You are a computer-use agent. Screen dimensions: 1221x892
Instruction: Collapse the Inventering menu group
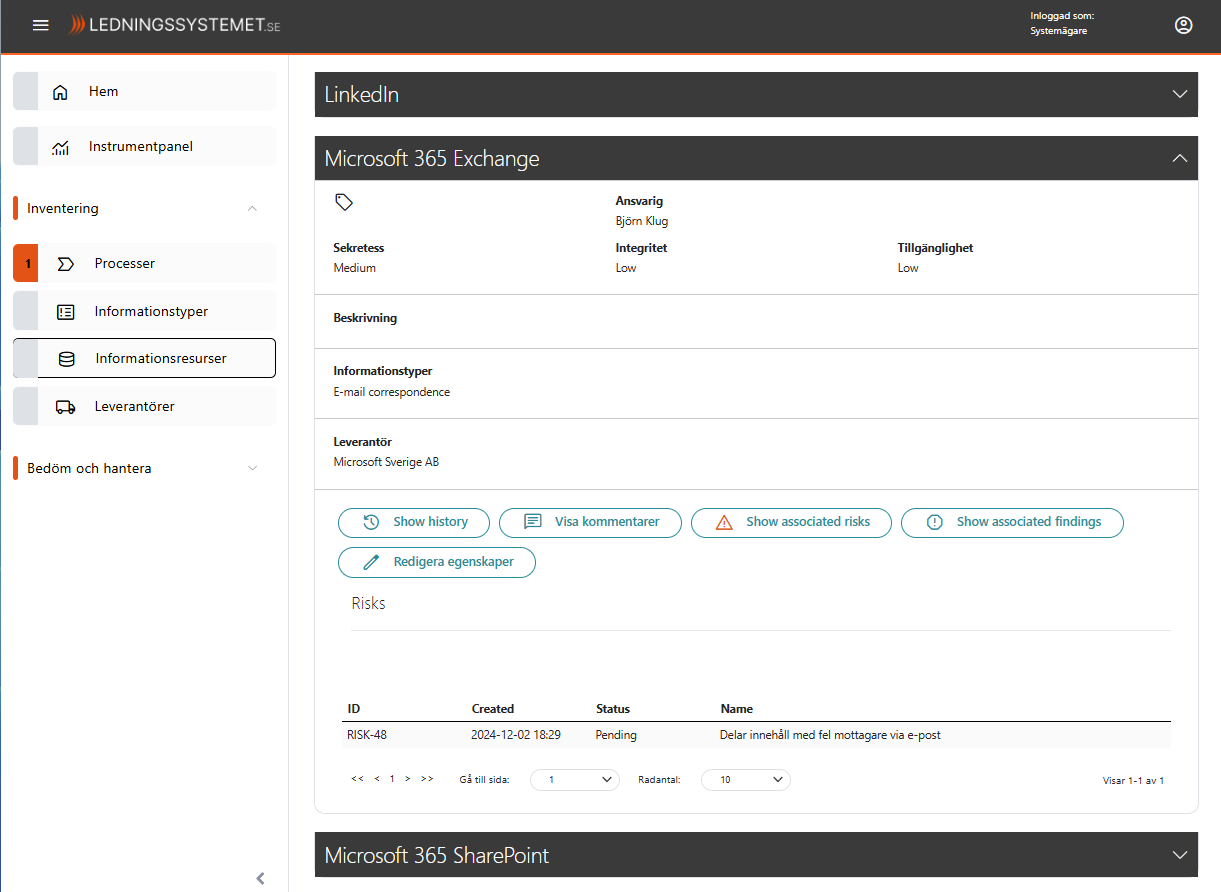tap(252, 208)
